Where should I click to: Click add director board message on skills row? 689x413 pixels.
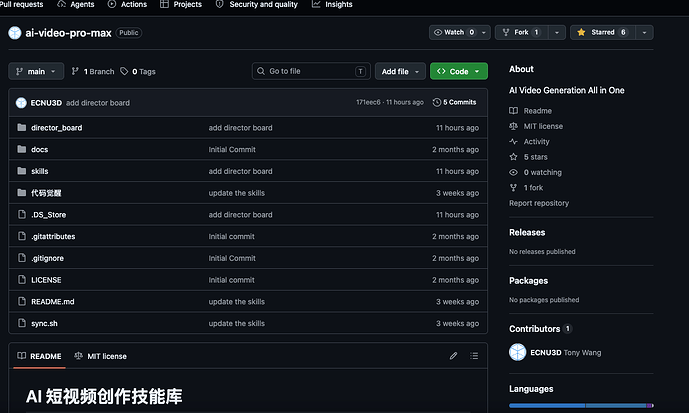240,171
